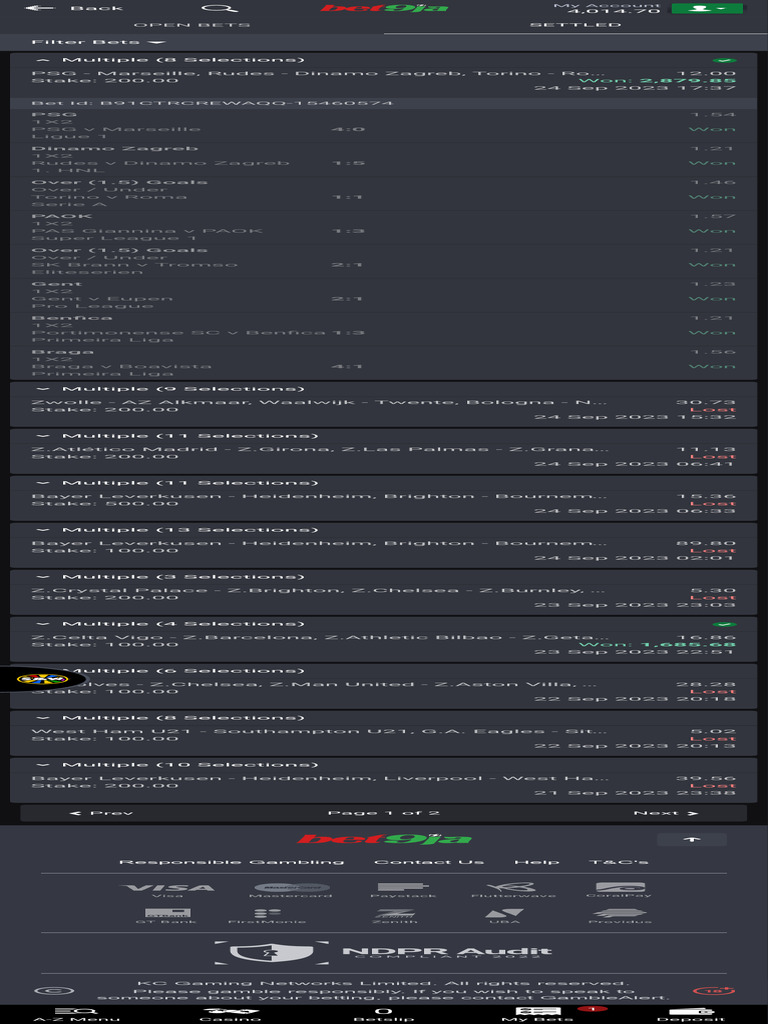Expand the Multiple (9 Selections) Zwolle bet
The image size is (768, 1024).
coord(43,389)
